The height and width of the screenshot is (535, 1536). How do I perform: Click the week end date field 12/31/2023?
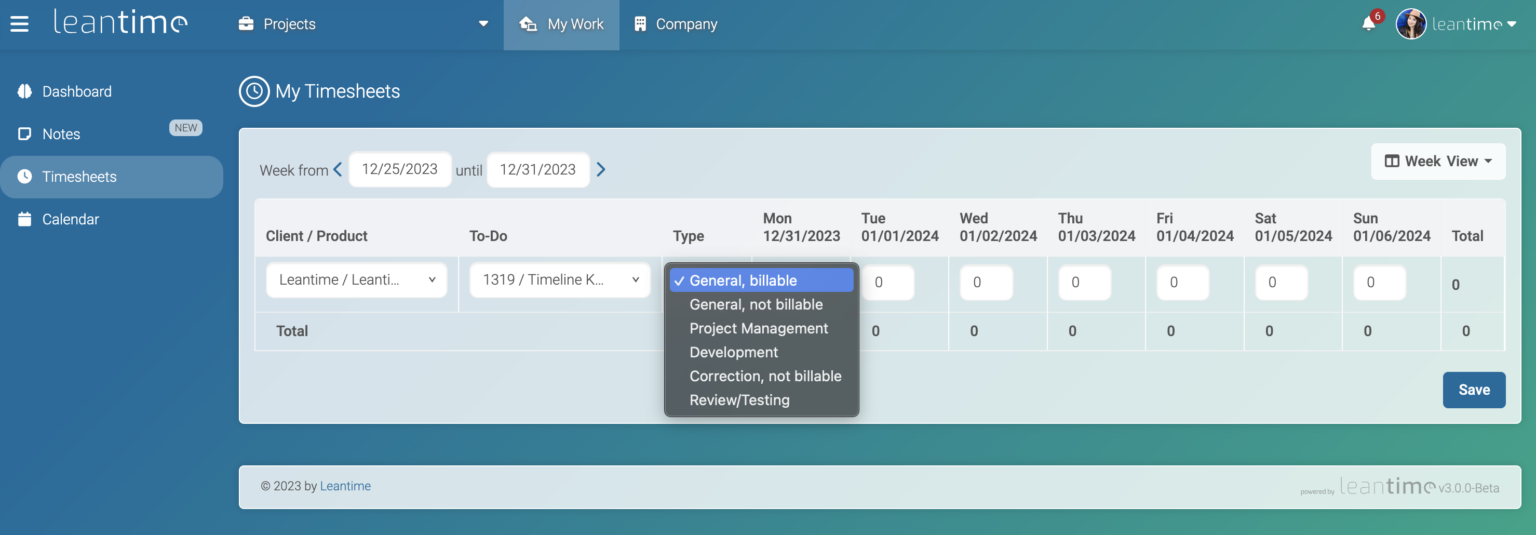pyautogui.click(x=538, y=169)
